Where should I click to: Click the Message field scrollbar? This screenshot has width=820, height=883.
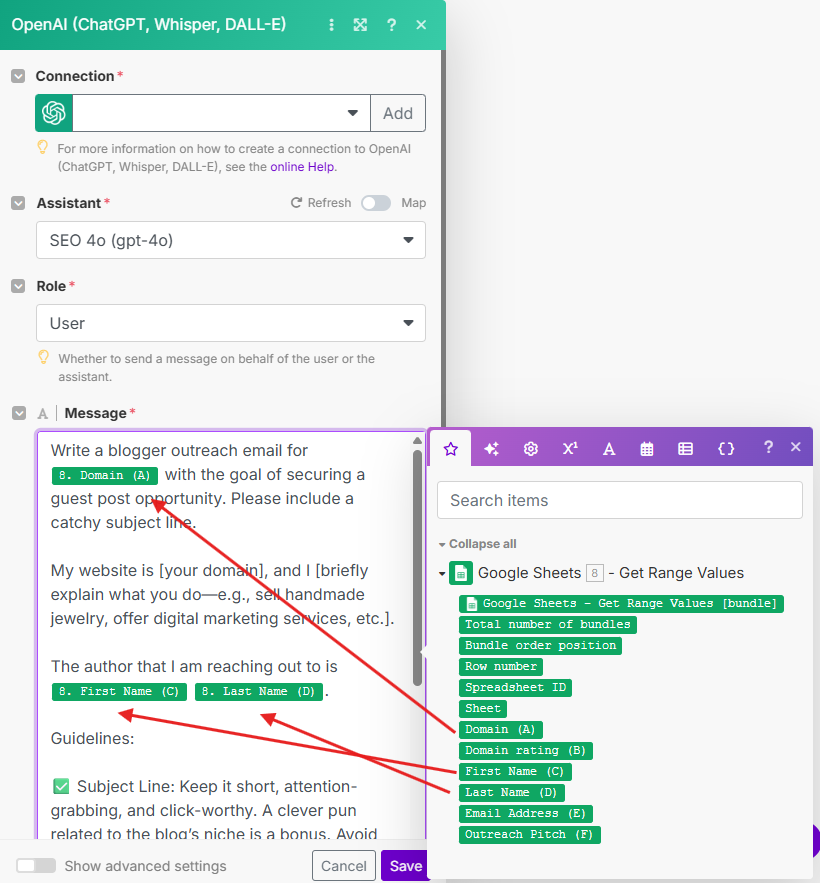[x=417, y=568]
